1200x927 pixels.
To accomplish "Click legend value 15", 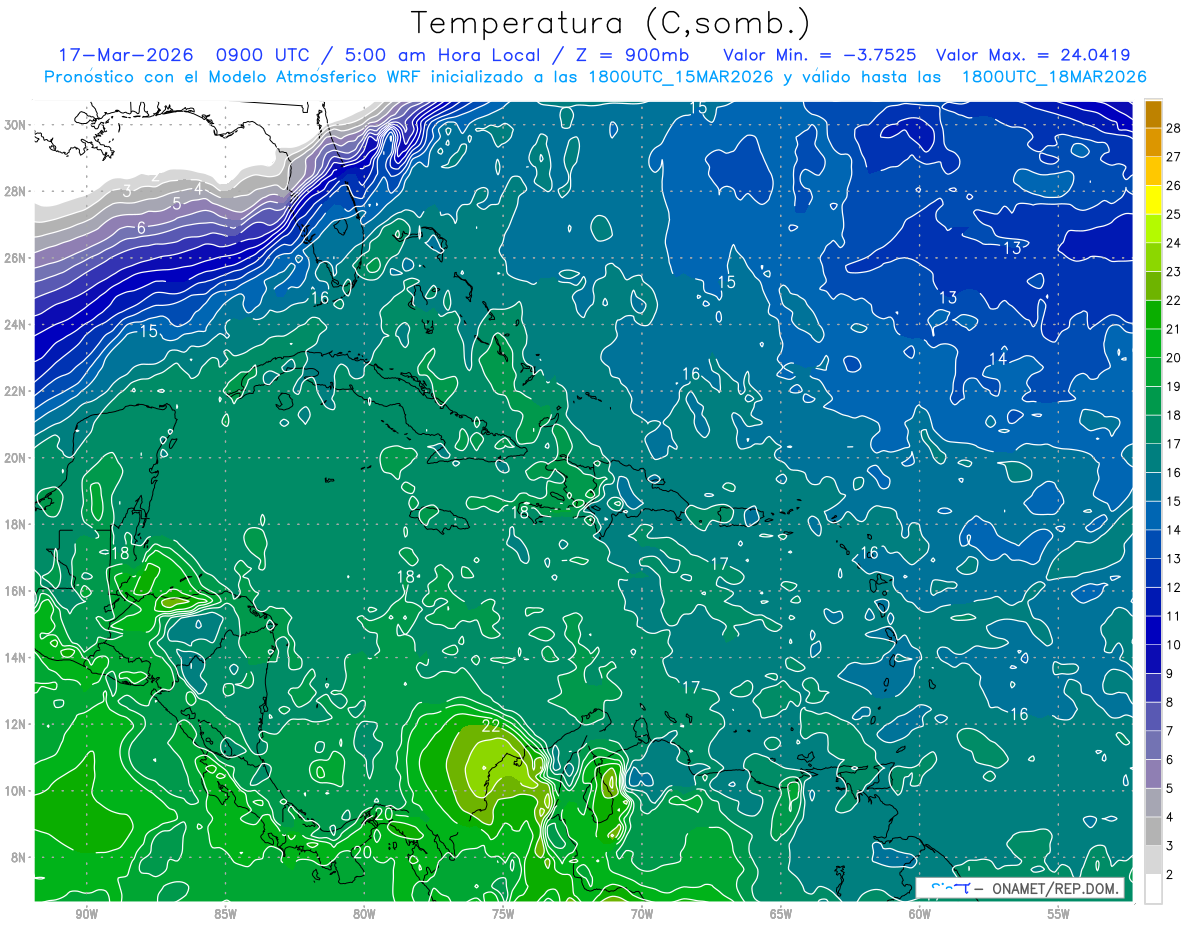I will [x=1174, y=501].
